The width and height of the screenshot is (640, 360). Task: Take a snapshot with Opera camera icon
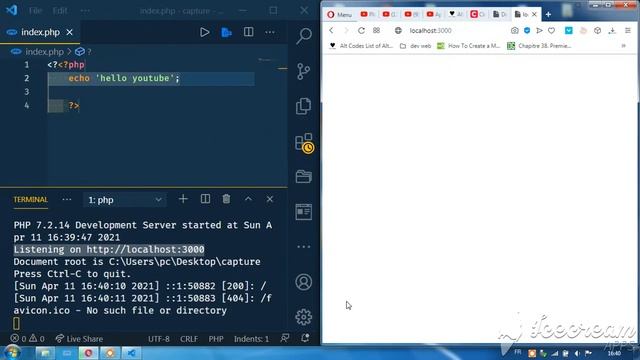pos(514,31)
